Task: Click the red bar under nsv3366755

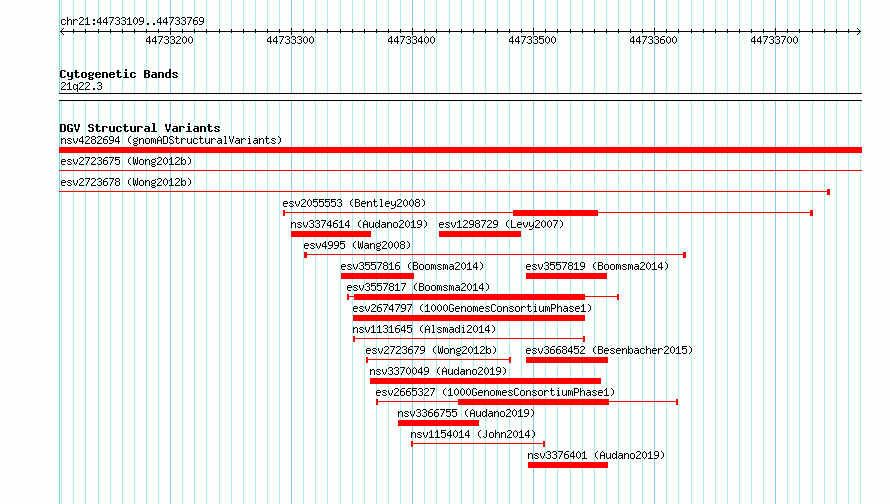Action: click(438, 423)
